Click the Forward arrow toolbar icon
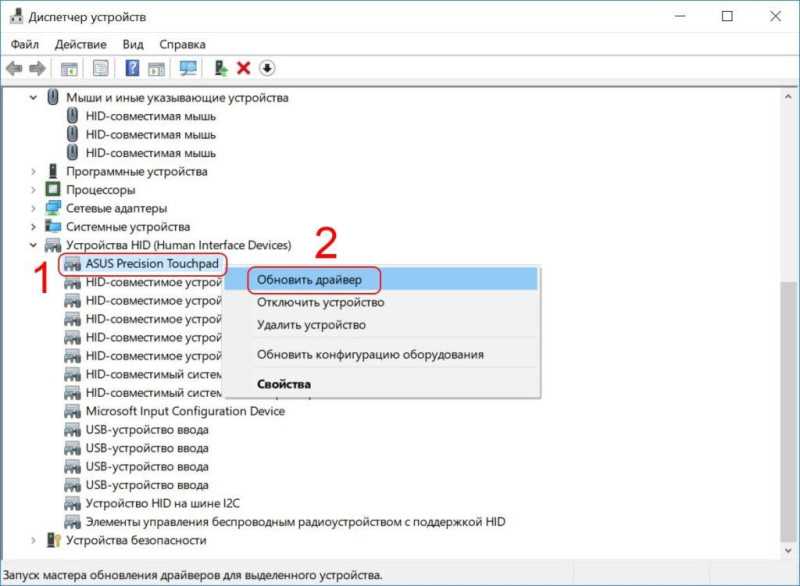 click(x=37, y=68)
